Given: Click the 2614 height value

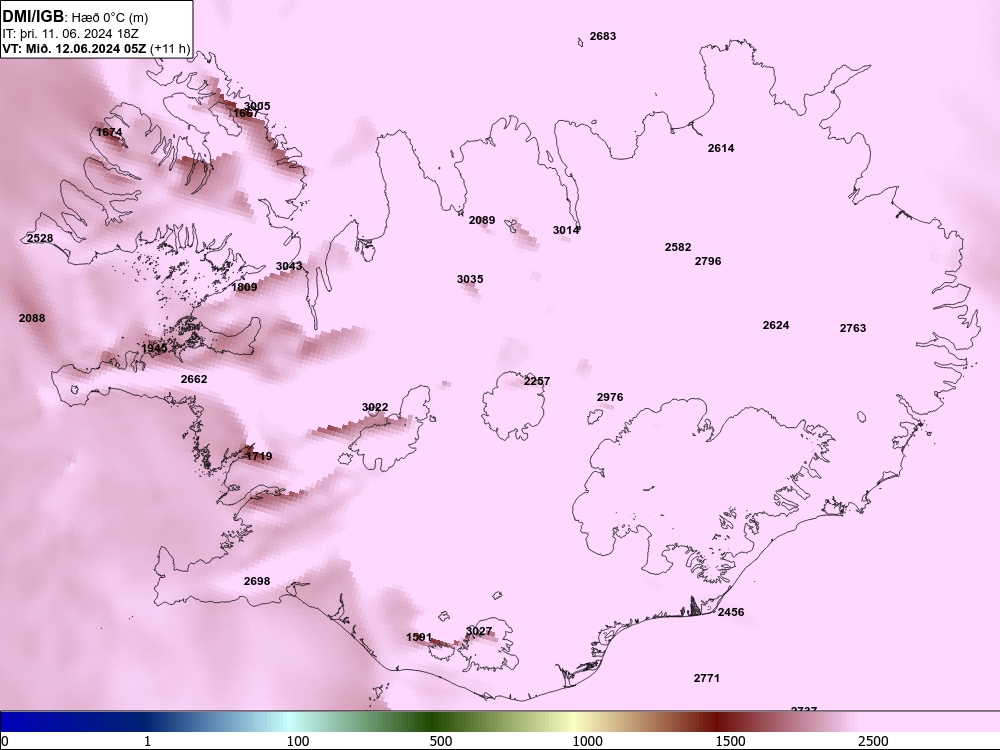Looking at the screenshot, I should (x=721, y=148).
